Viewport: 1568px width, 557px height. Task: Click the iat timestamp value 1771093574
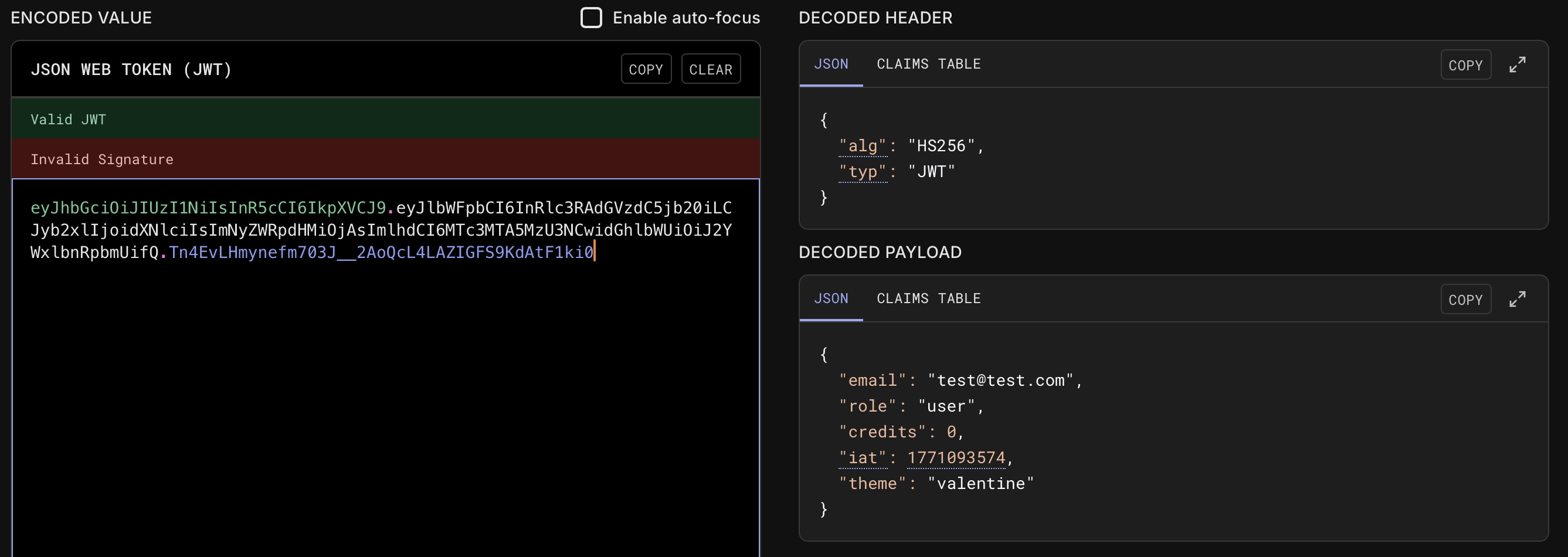pos(956,458)
